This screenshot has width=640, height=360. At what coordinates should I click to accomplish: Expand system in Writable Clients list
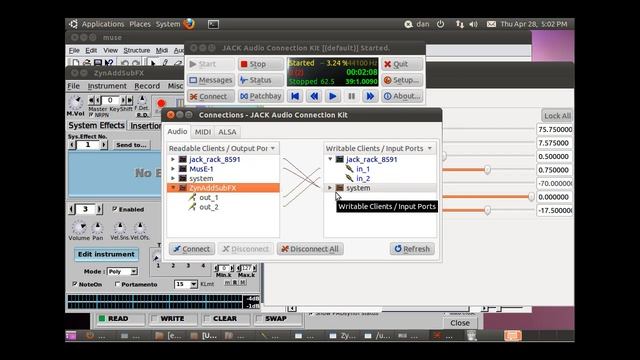330,188
